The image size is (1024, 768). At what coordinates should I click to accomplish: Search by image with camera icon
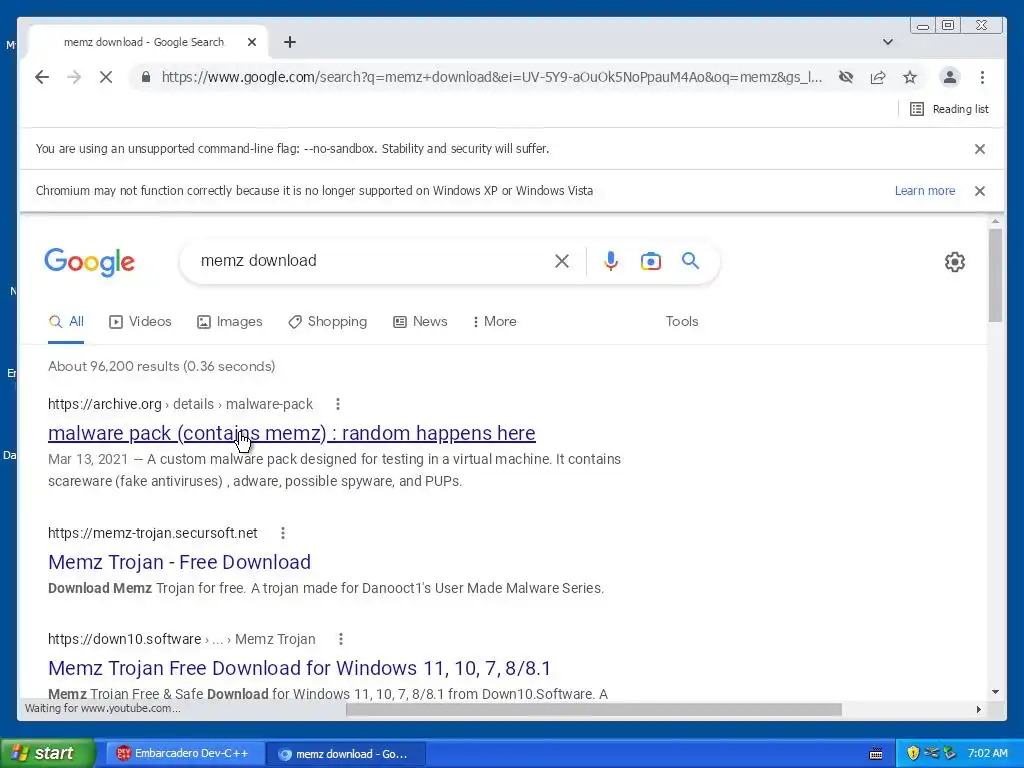pos(650,261)
